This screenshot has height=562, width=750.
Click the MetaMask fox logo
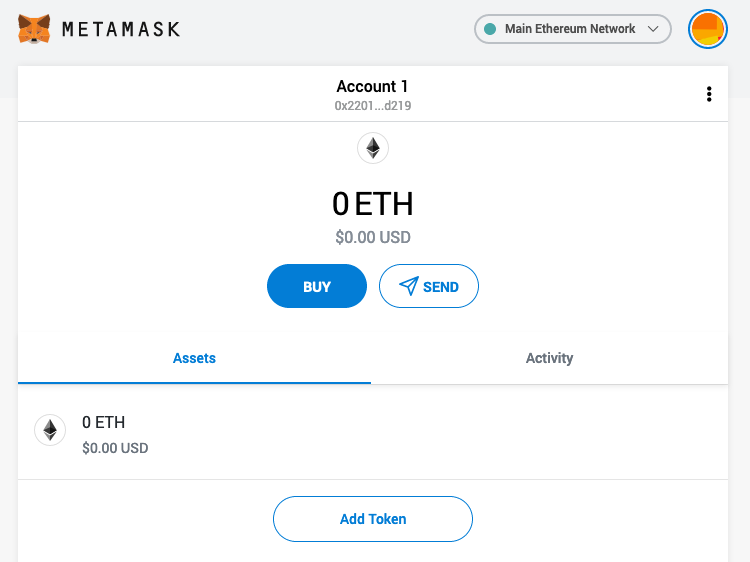[34, 29]
